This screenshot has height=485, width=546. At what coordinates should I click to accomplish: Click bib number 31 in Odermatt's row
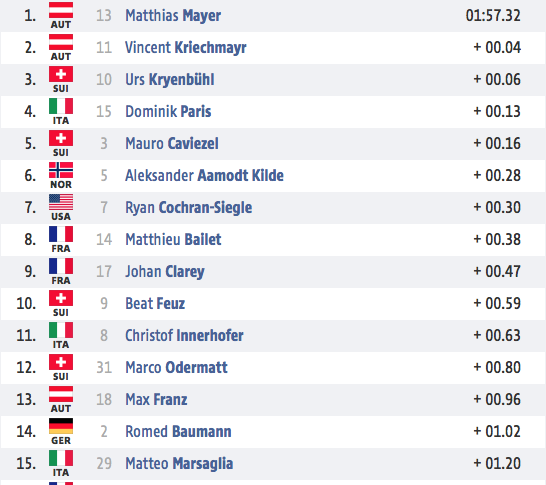(104, 368)
